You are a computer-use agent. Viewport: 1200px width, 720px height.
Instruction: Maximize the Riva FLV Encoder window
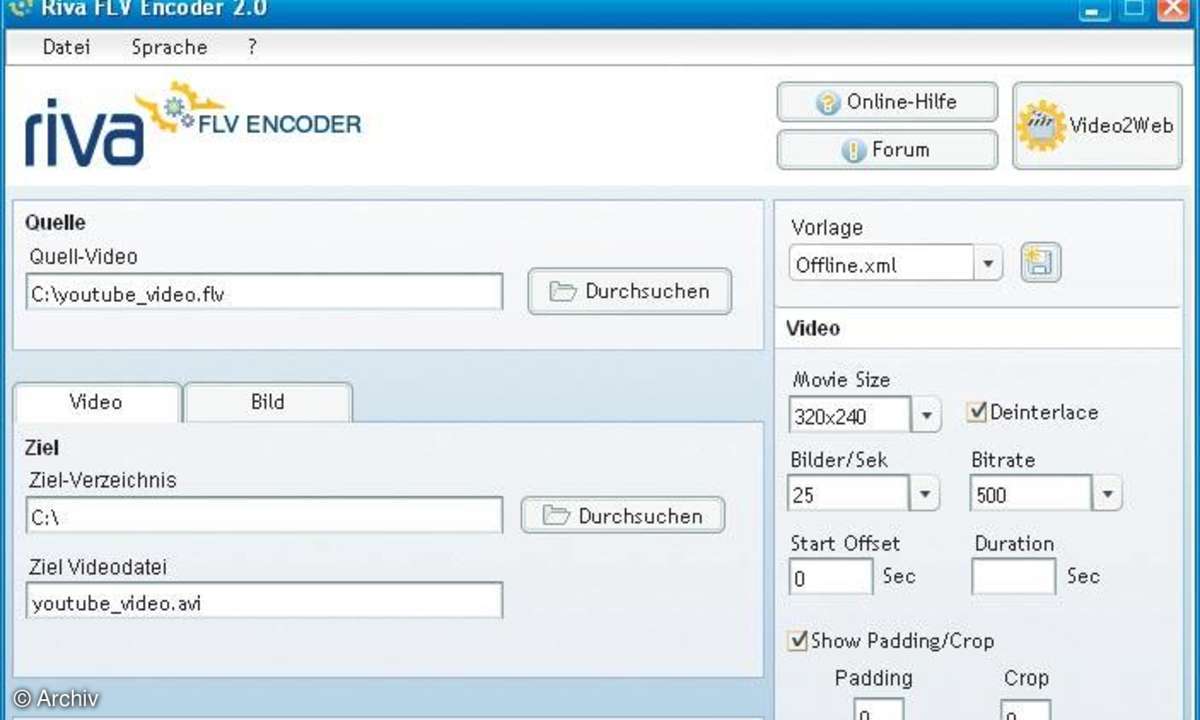1132,9
